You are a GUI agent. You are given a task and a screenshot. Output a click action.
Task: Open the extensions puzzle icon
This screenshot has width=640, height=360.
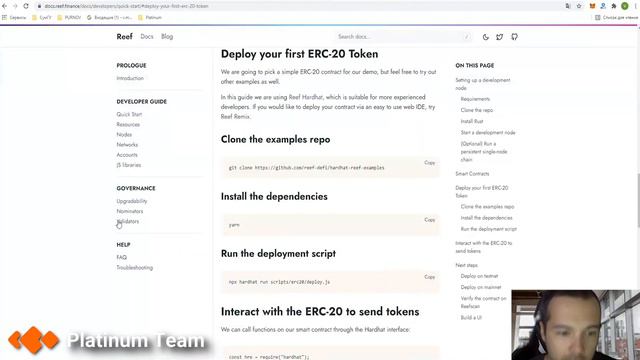pyautogui.click(x=613, y=6)
